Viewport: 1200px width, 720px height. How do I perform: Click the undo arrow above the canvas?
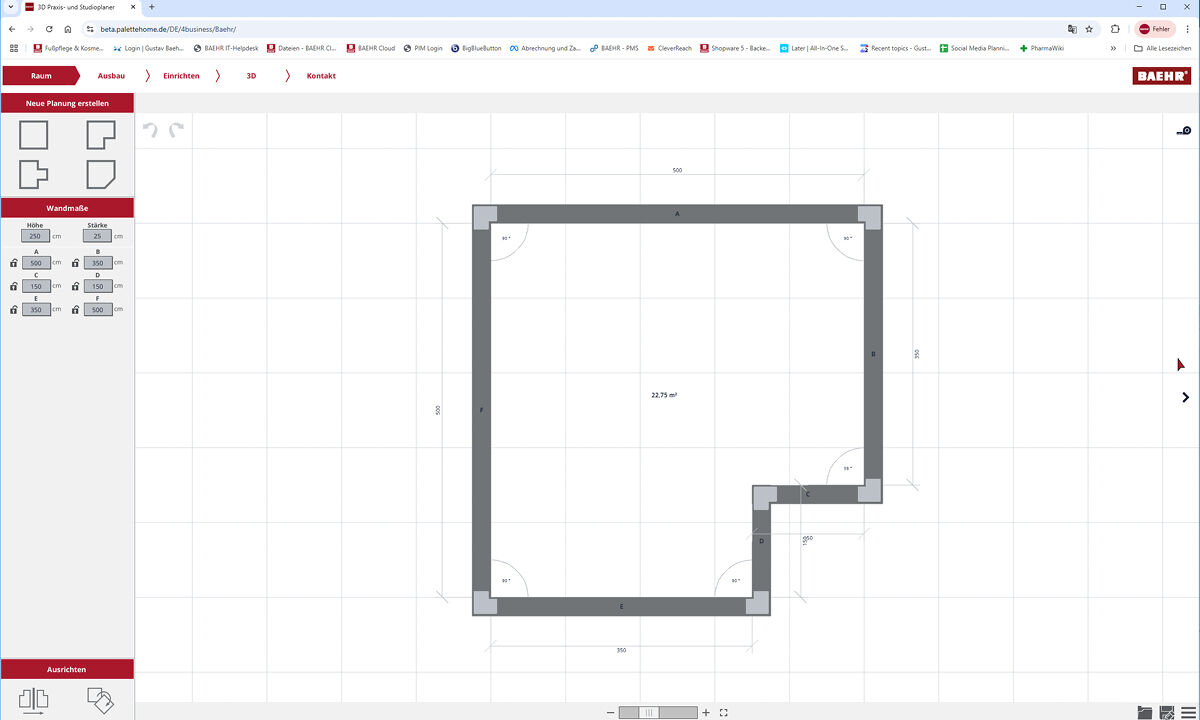point(152,131)
